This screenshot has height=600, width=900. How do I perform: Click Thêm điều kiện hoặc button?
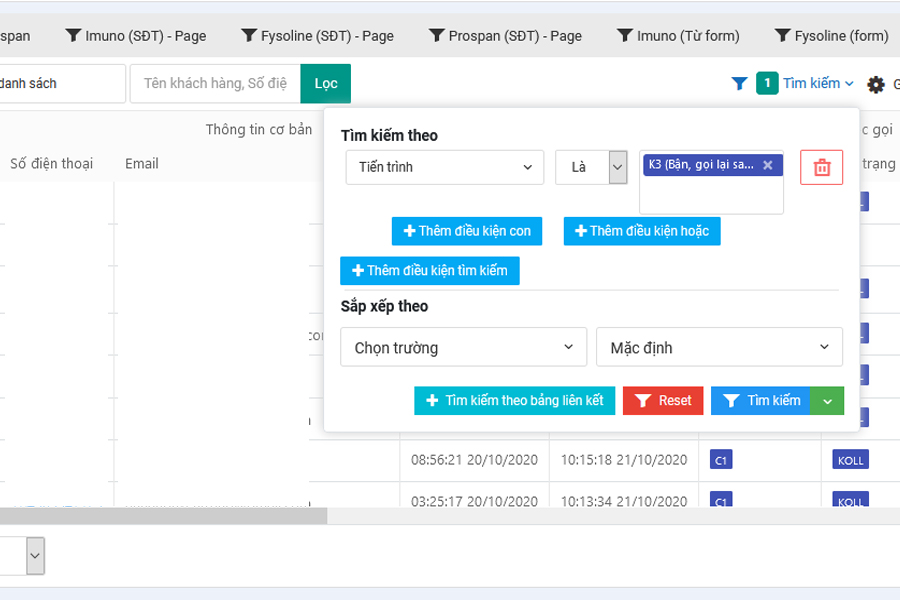642,231
